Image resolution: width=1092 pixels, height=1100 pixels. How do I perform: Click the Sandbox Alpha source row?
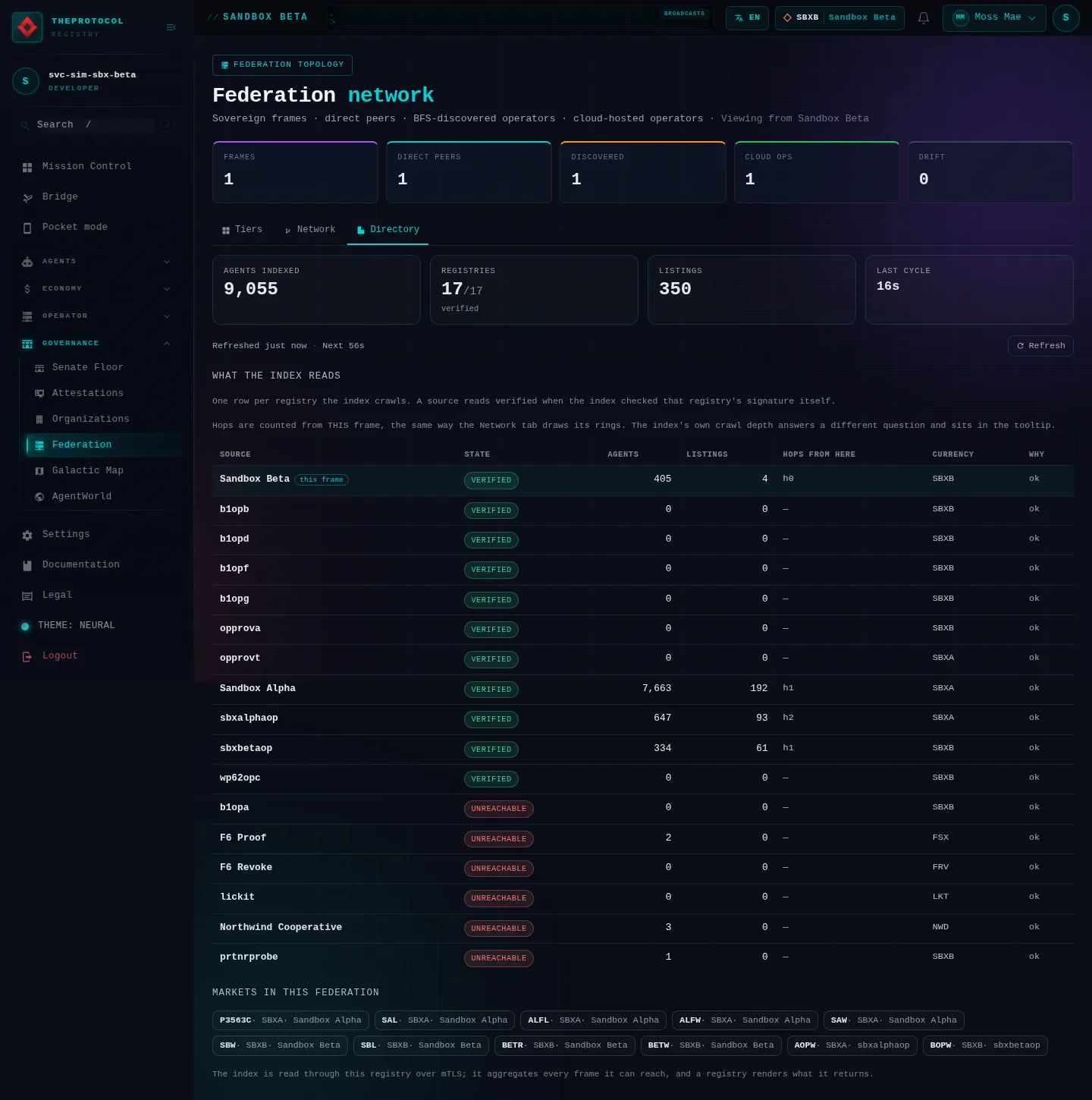click(x=643, y=689)
